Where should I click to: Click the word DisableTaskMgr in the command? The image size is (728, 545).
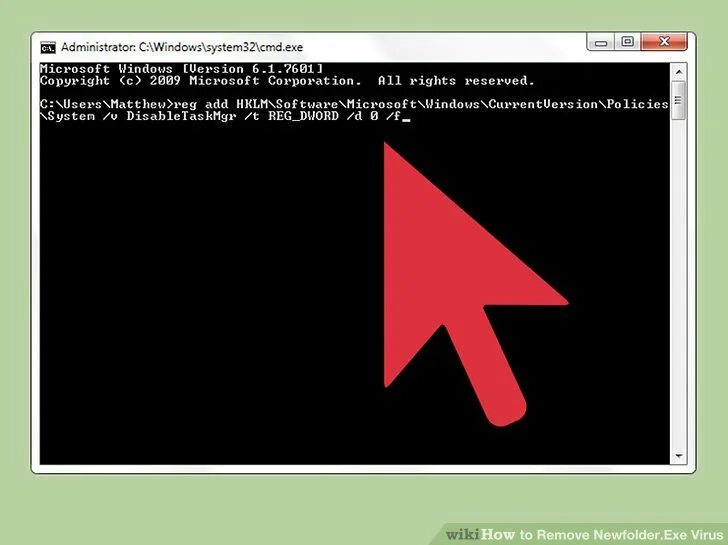tap(182, 116)
